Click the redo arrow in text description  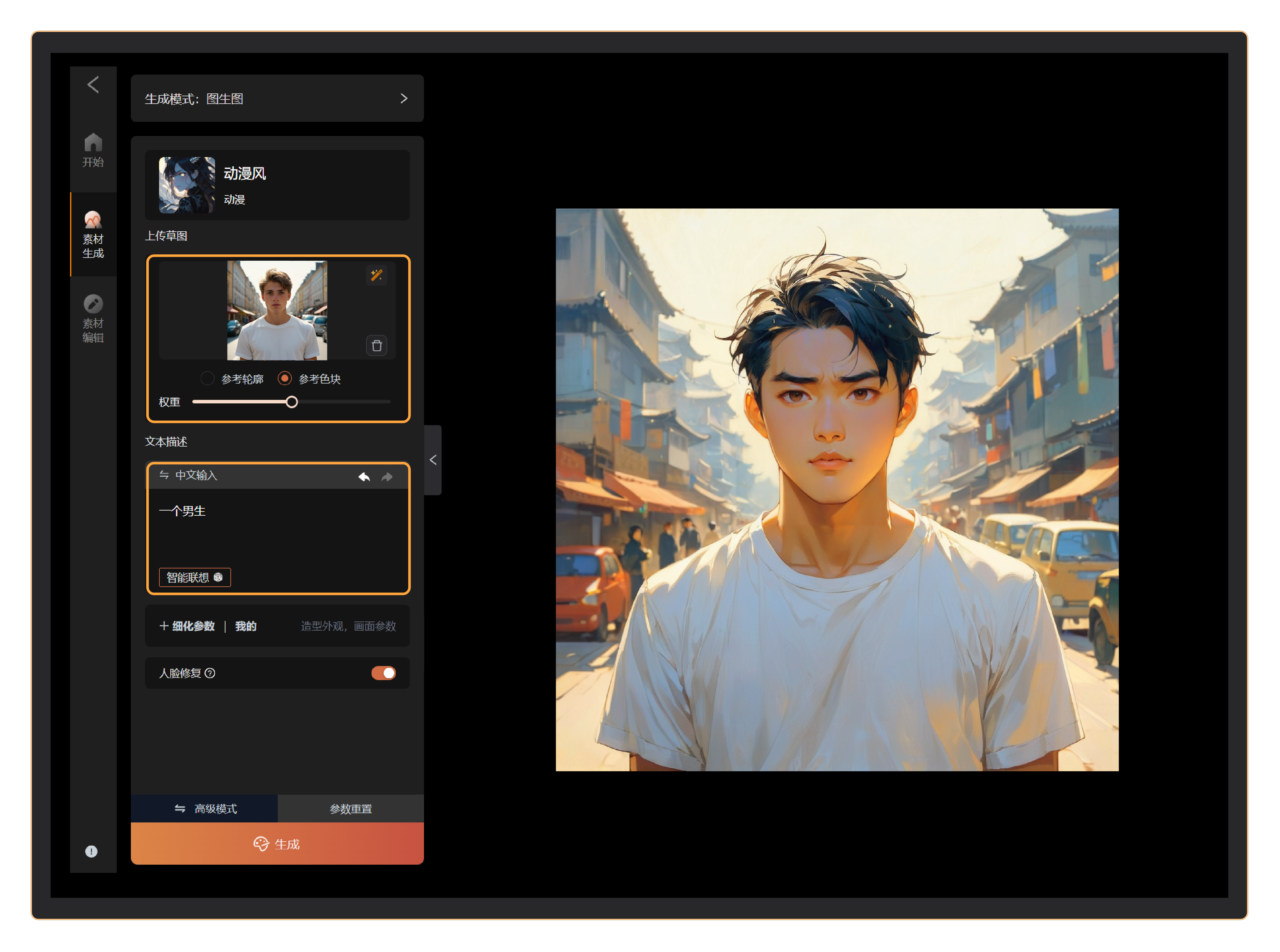point(387,477)
